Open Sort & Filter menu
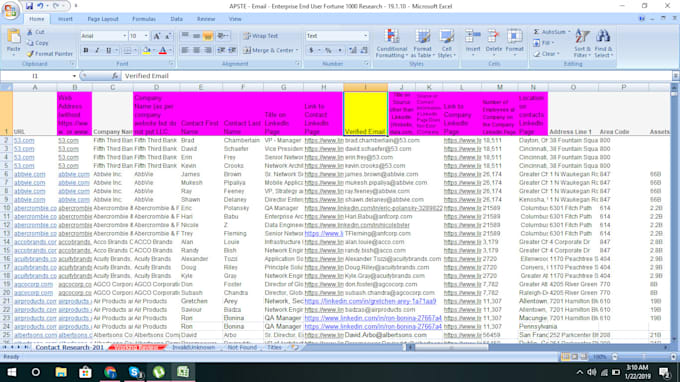The width and height of the screenshot is (680, 382). 582,43
